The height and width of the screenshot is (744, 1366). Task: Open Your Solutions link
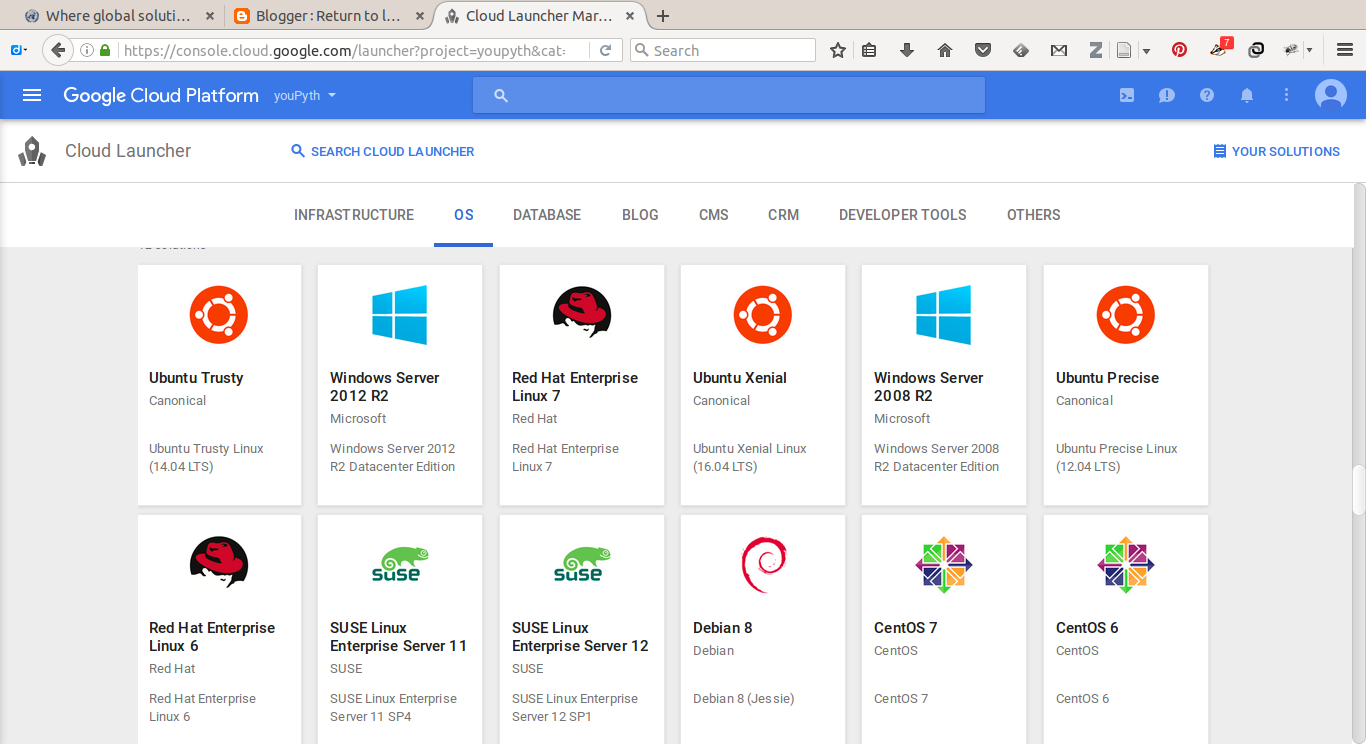[1276, 151]
